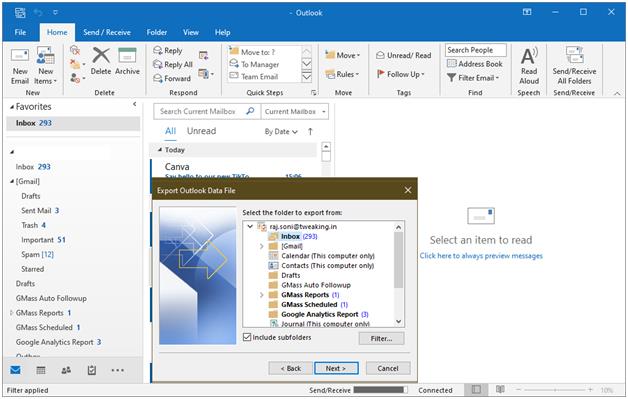The height and width of the screenshot is (399, 628).
Task: Collapse raj.soni@tweaking.in account node
Action: tap(250, 227)
